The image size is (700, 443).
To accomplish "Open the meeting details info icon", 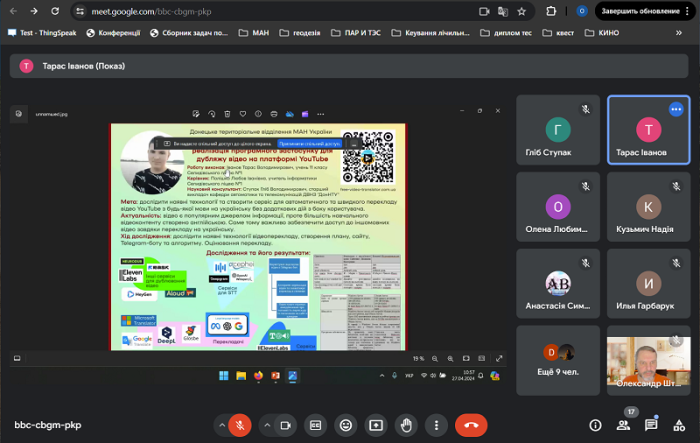I will (595, 425).
